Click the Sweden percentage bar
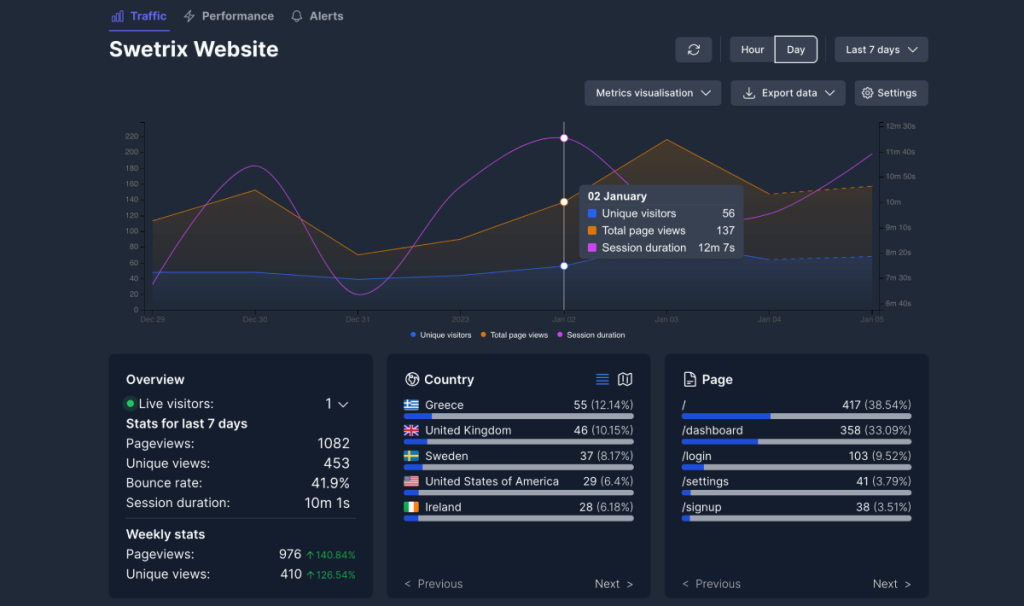The height and width of the screenshot is (606, 1024). [519, 467]
